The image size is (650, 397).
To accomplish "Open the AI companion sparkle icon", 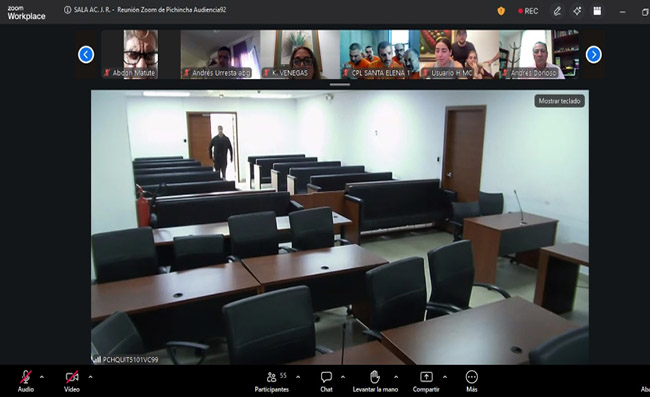I will point(577,11).
